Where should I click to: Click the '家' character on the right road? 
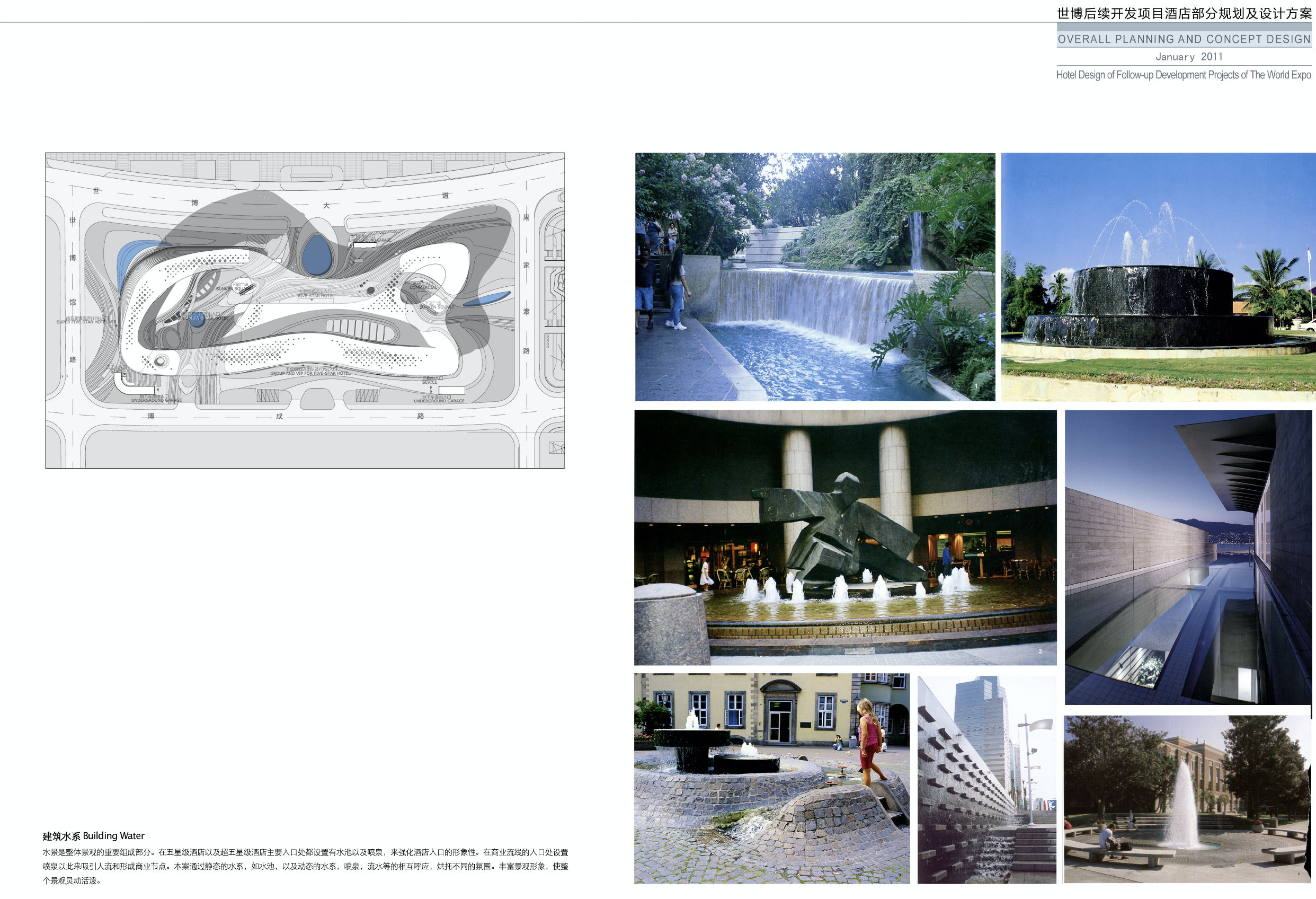point(526,265)
